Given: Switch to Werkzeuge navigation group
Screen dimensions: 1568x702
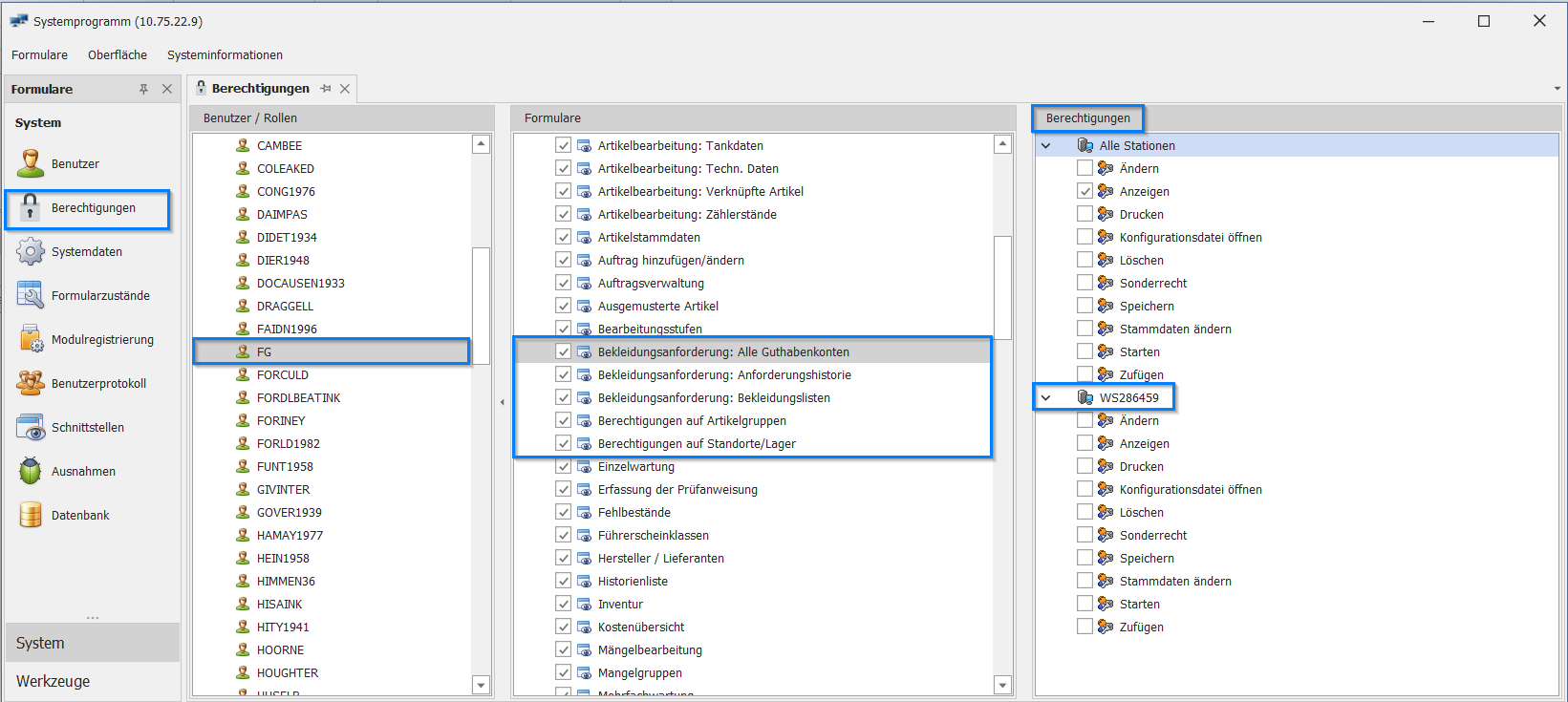Looking at the screenshot, I should tap(54, 681).
